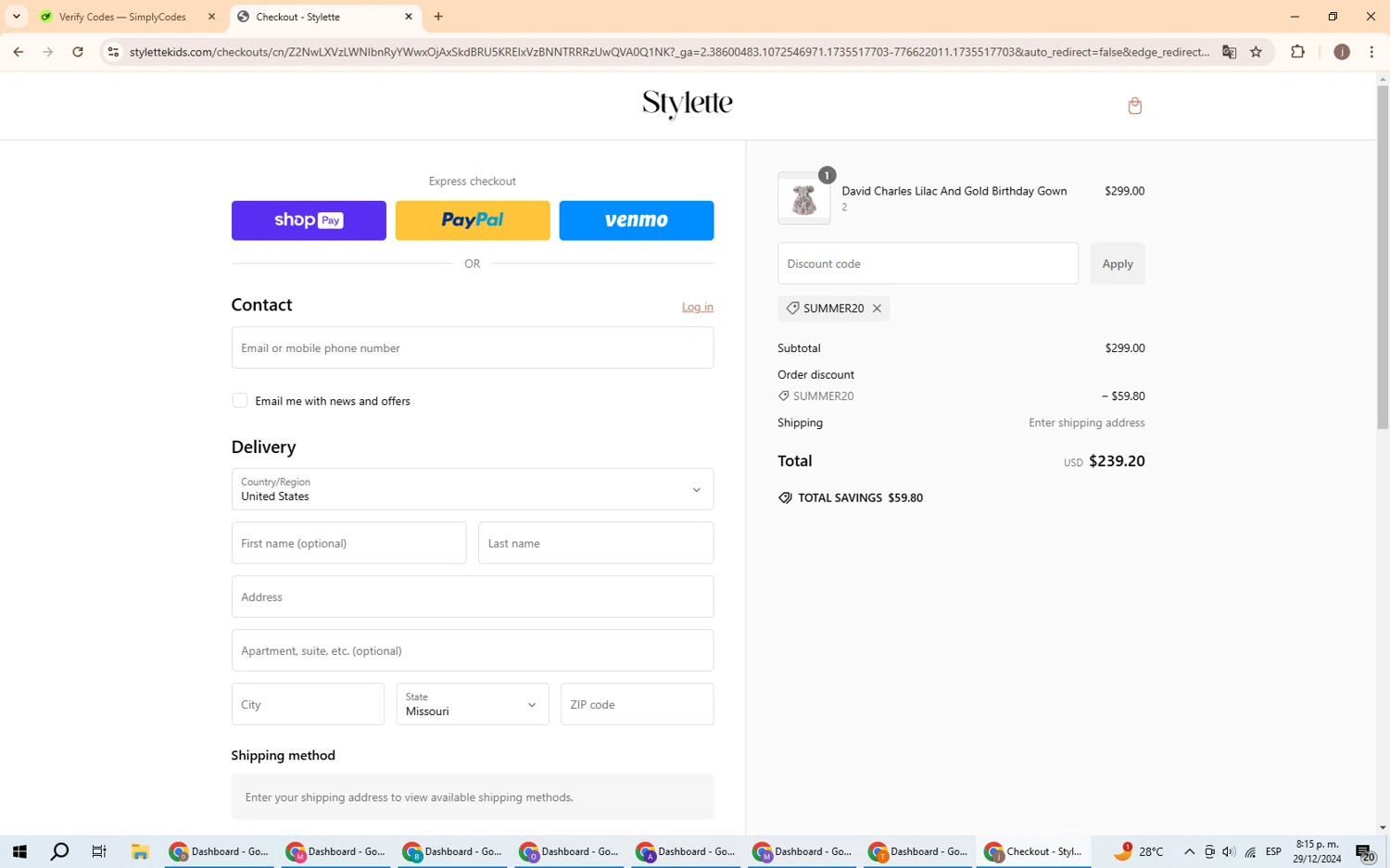Screen dimensions: 1390x868
Task: Open Windows Start menu
Action: click(x=19, y=851)
